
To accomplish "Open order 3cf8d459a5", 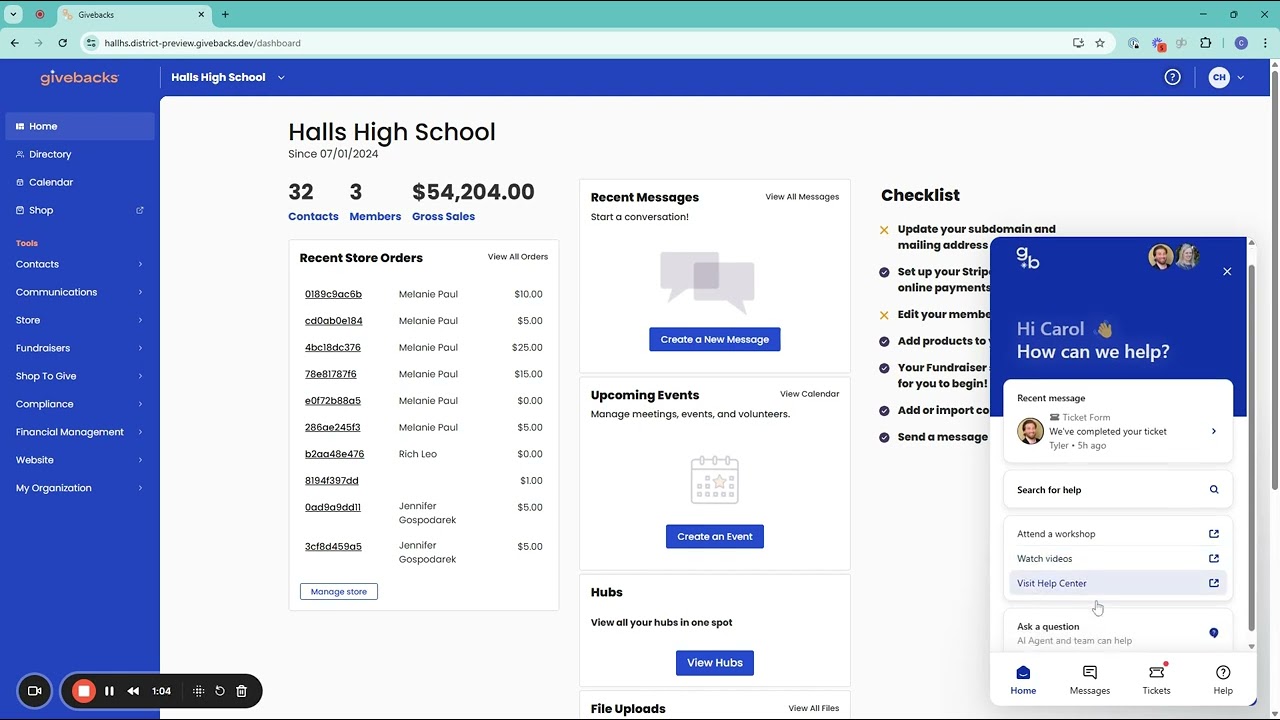I will coord(333,547).
